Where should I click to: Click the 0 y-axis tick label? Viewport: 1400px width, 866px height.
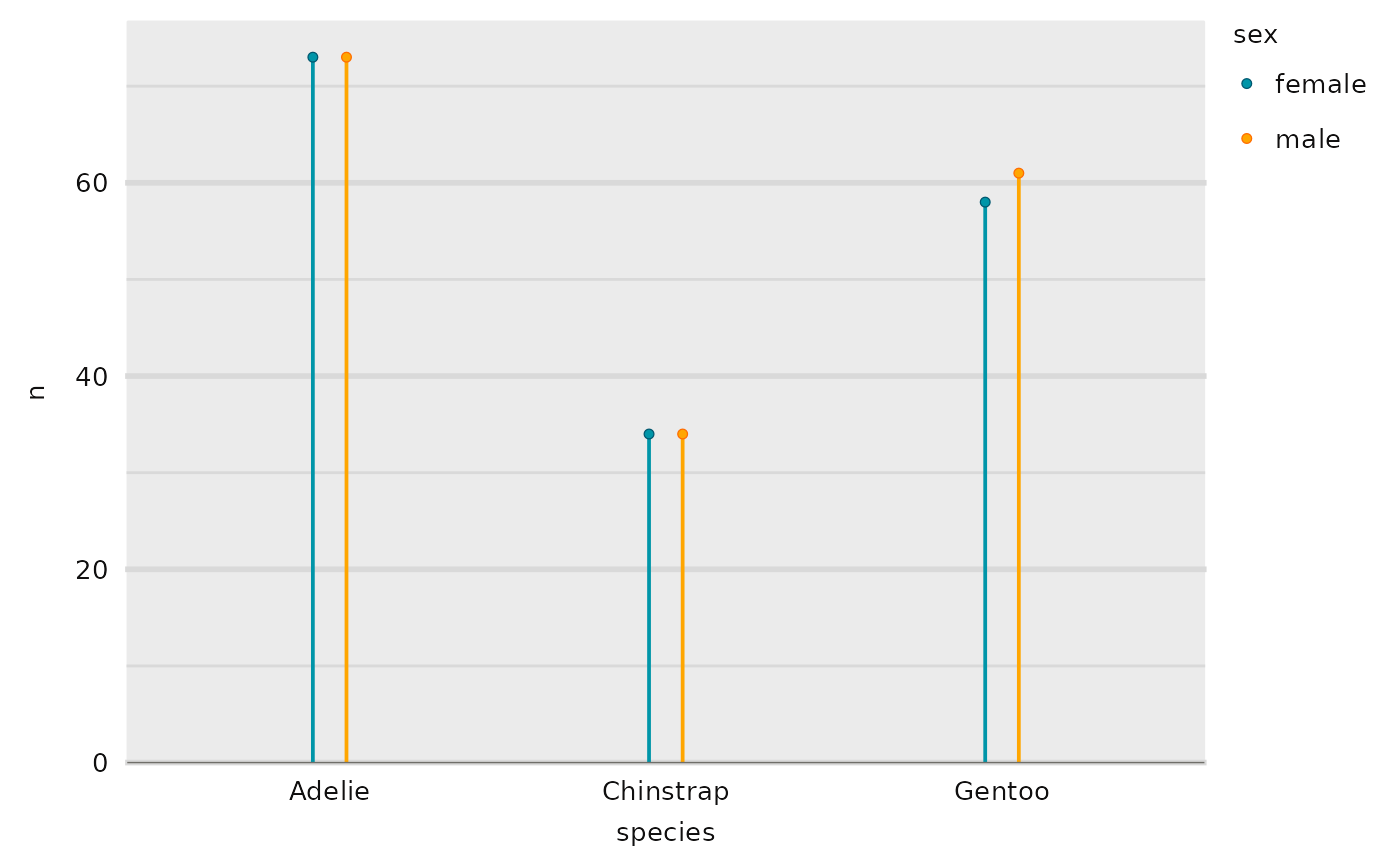[x=100, y=762]
